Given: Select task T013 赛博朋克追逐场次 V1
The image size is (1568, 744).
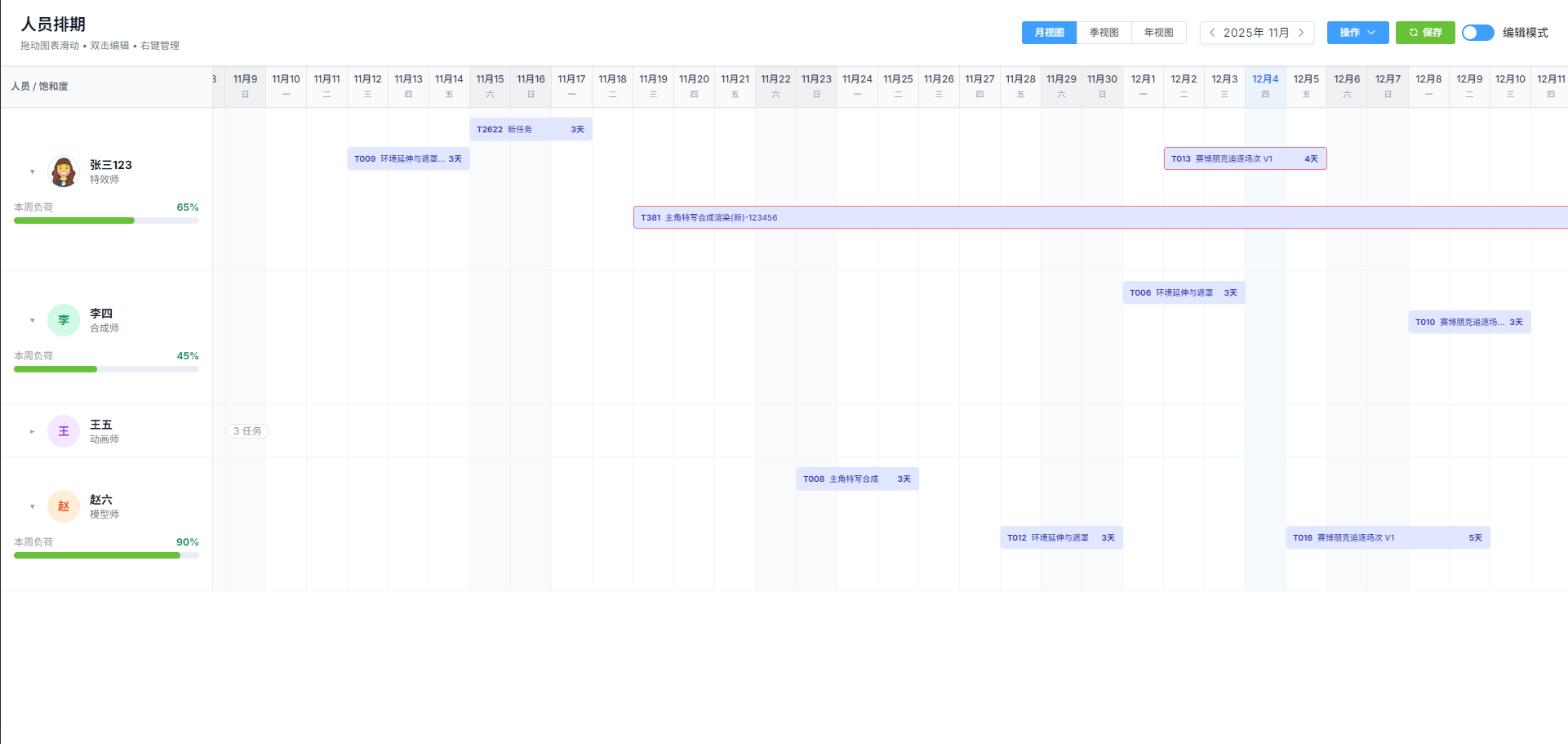Looking at the screenshot, I should coord(1245,158).
